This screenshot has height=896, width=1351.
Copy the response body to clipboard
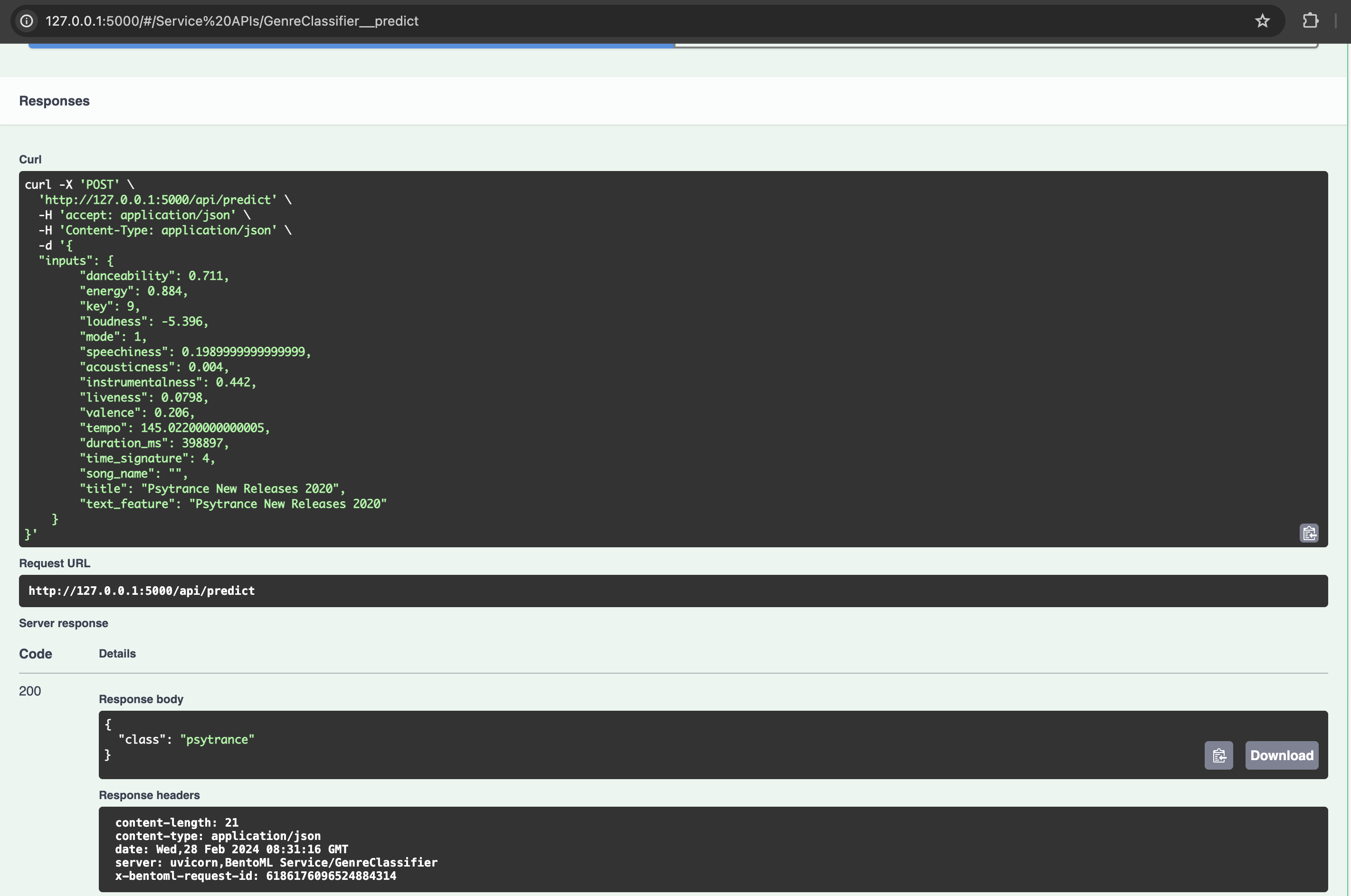[1218, 755]
